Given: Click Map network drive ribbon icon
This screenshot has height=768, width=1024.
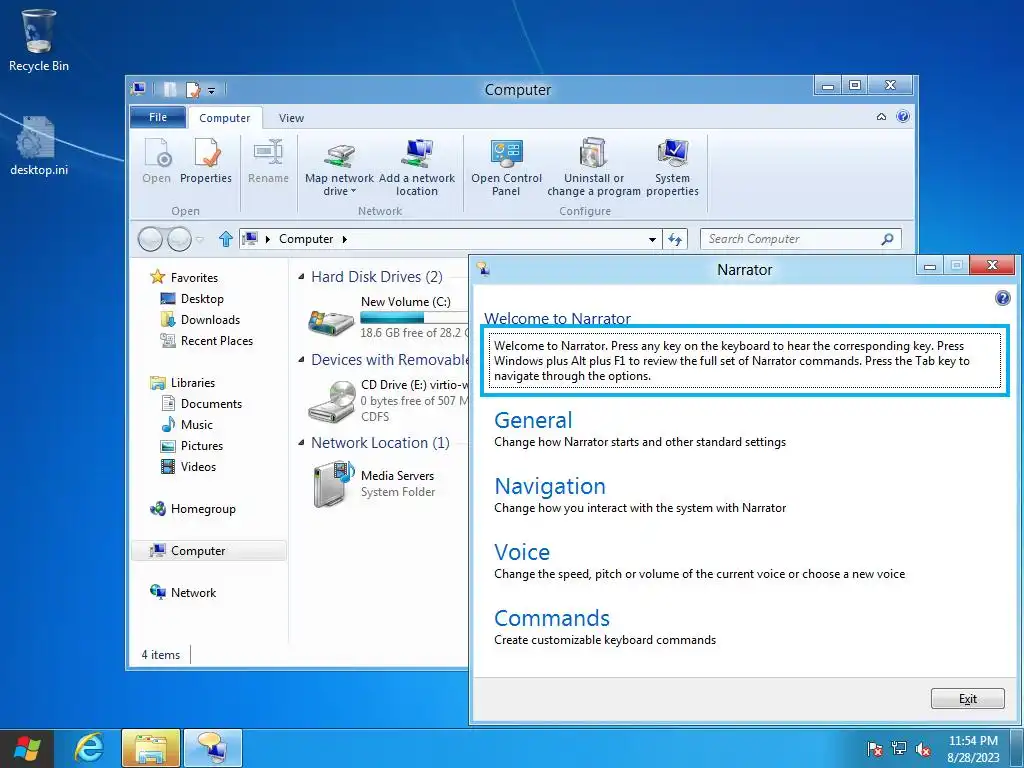Looking at the screenshot, I should (x=339, y=168).
